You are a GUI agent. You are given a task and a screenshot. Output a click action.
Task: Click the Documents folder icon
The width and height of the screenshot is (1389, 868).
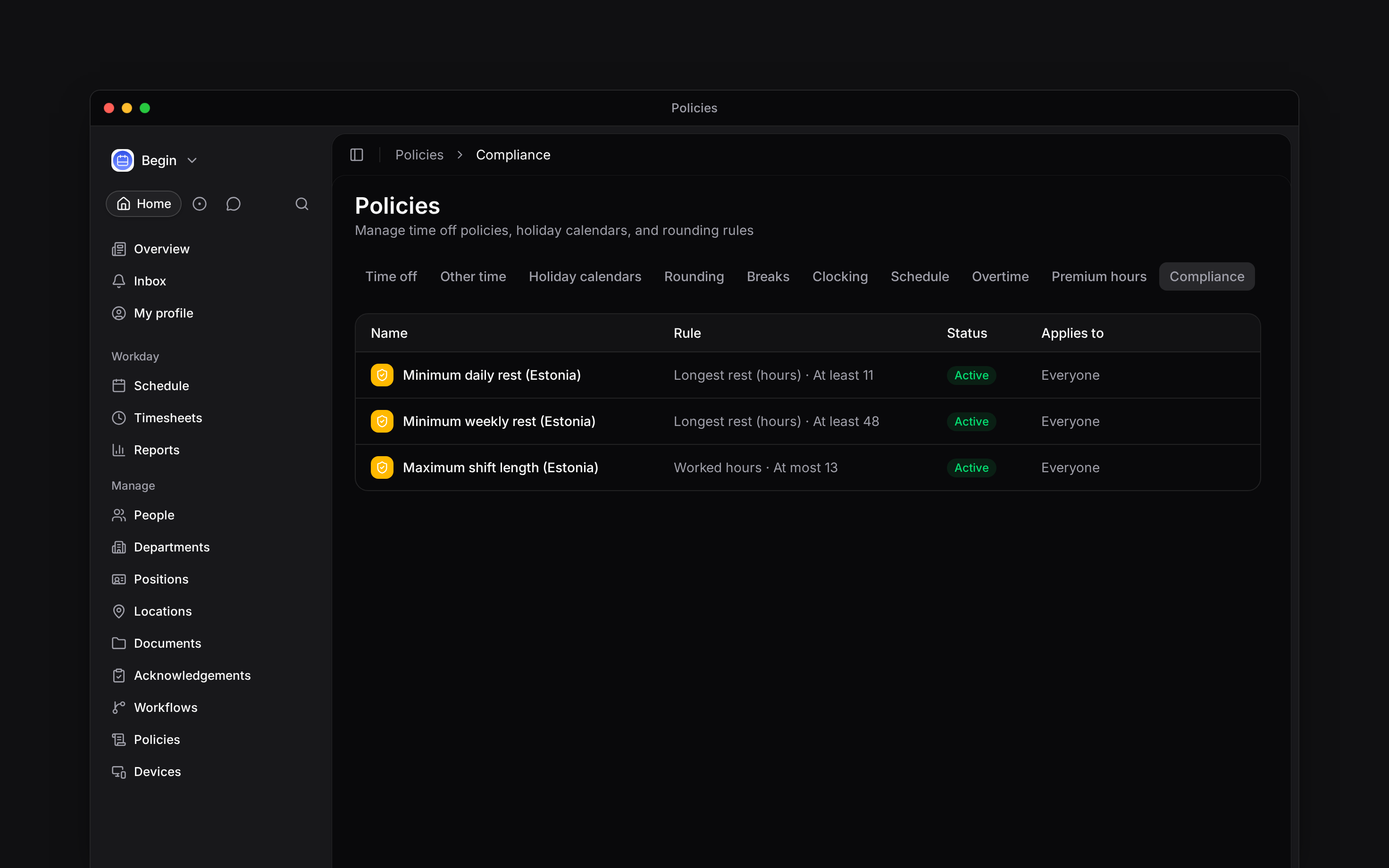tap(119, 643)
